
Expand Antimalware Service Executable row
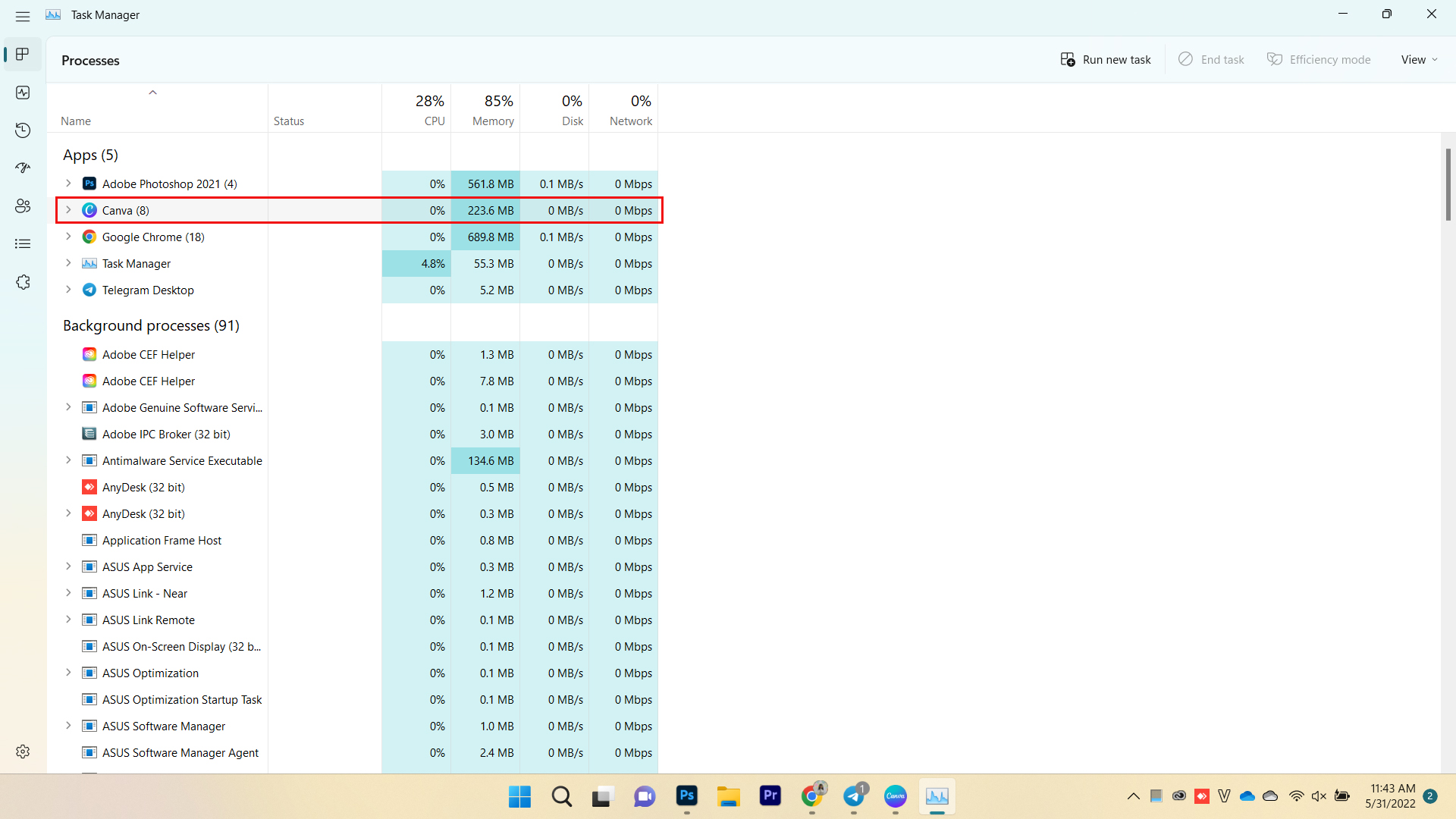click(68, 460)
